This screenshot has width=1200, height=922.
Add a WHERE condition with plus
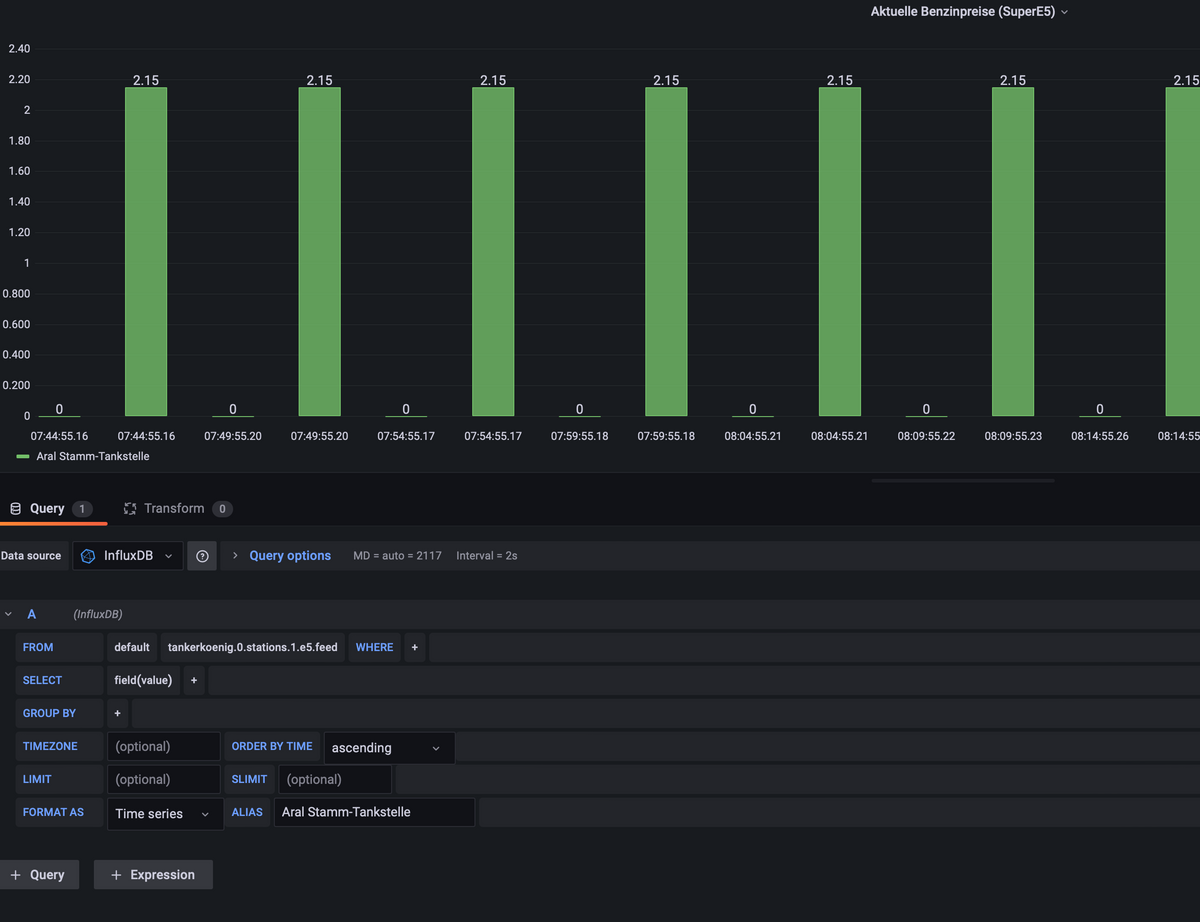click(415, 647)
